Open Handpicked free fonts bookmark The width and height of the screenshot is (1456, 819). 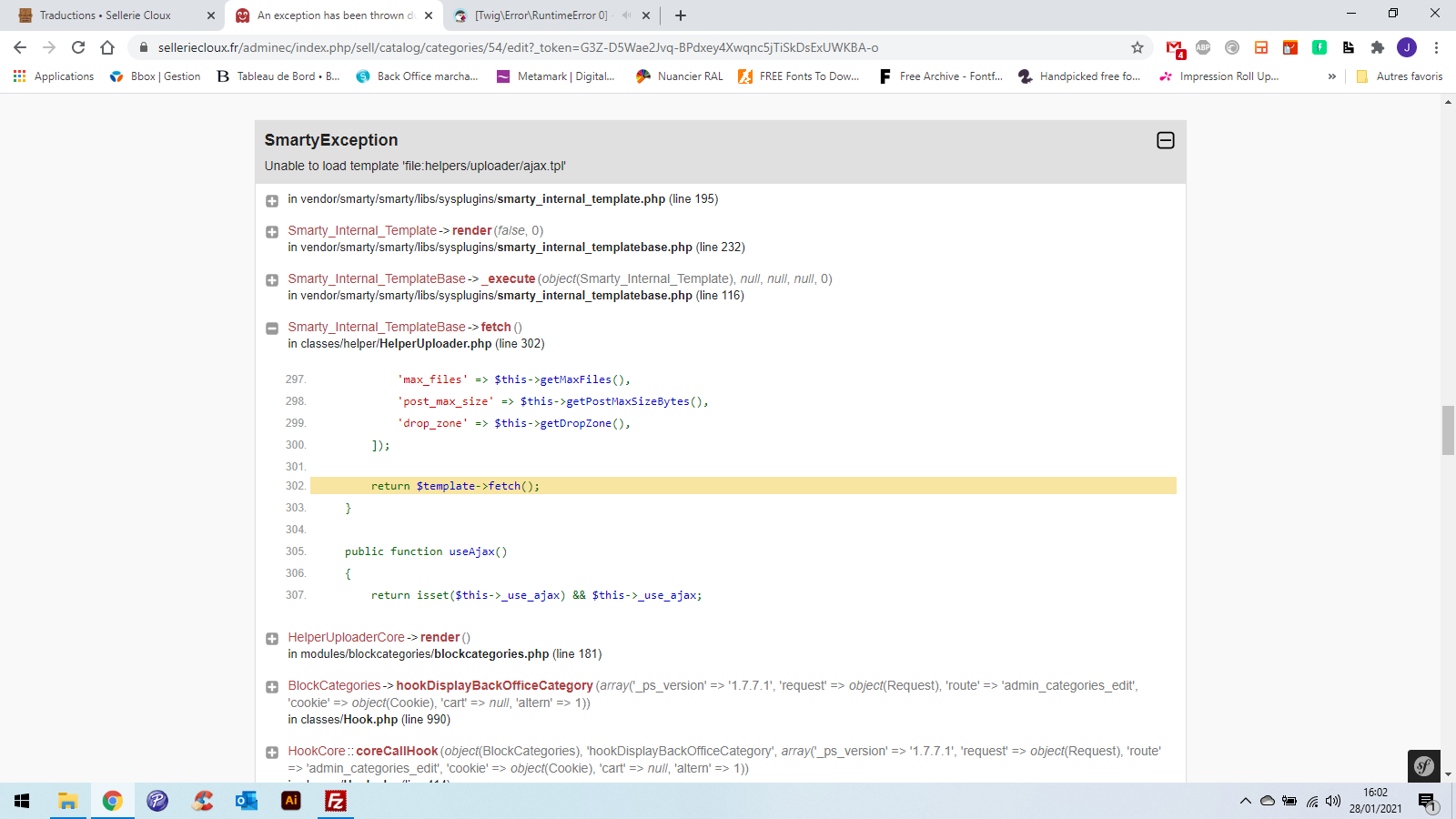tap(1079, 76)
